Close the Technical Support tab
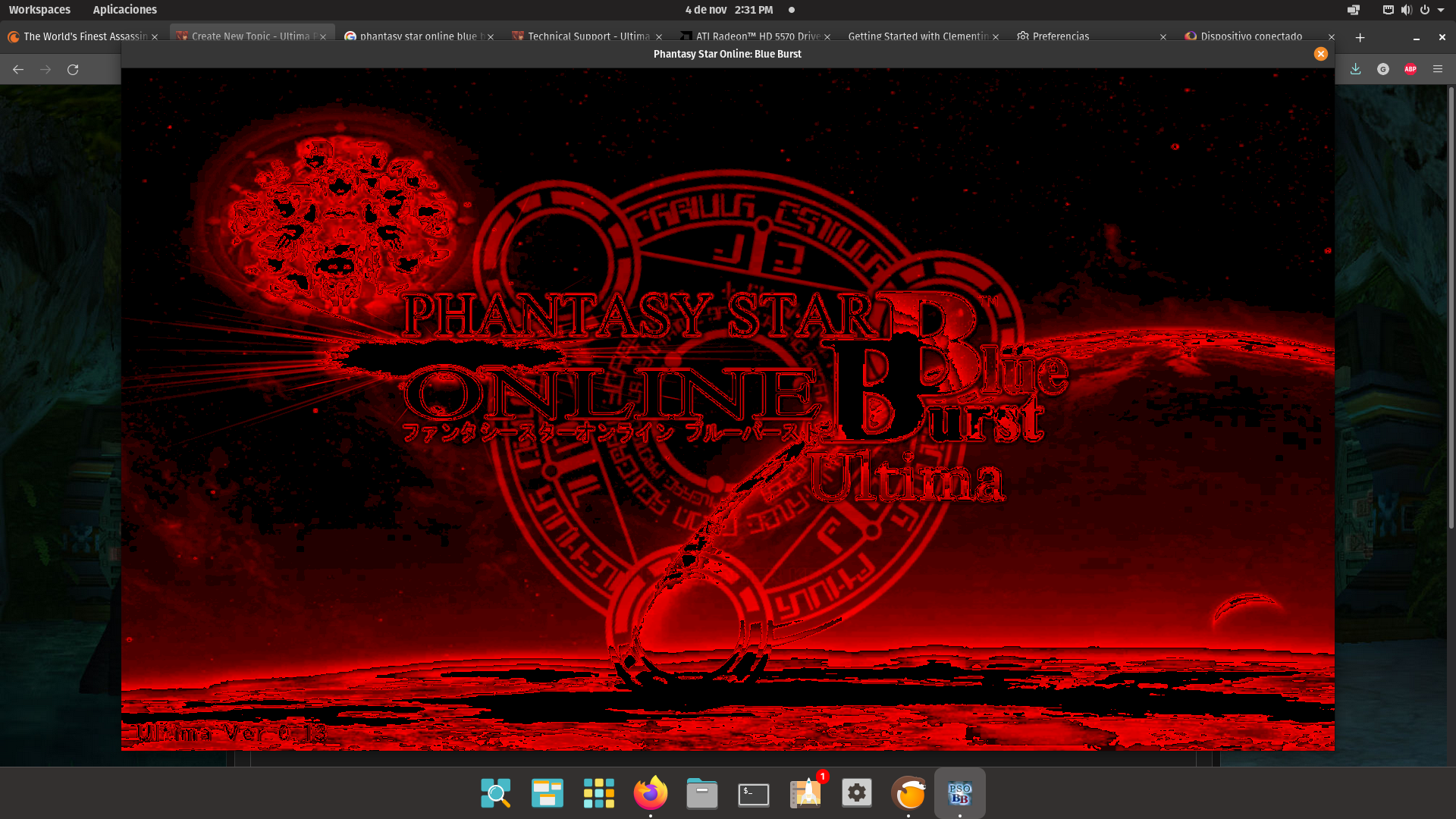The height and width of the screenshot is (819, 1456). 659,37
